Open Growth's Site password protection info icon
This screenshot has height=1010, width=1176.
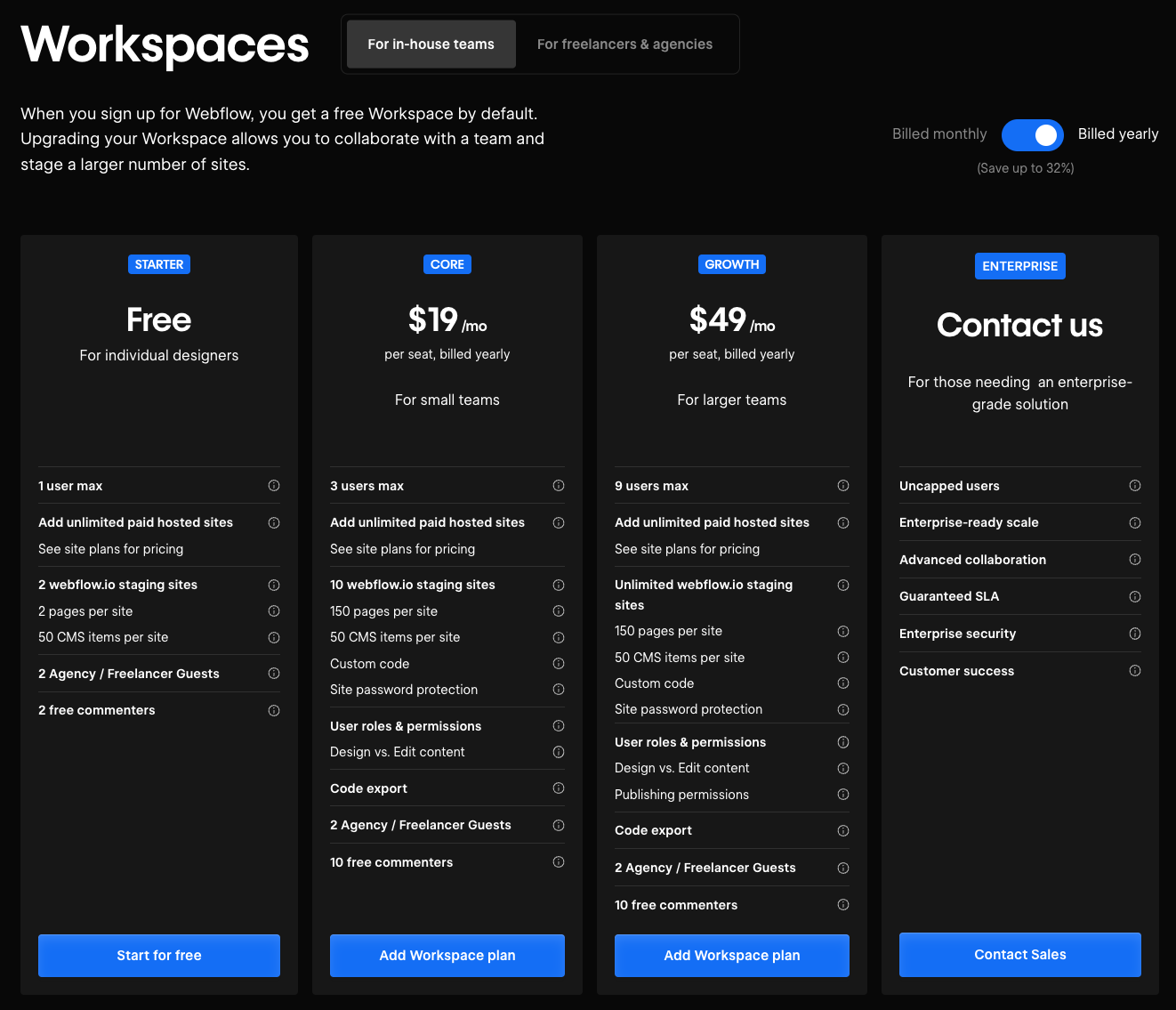(843, 710)
